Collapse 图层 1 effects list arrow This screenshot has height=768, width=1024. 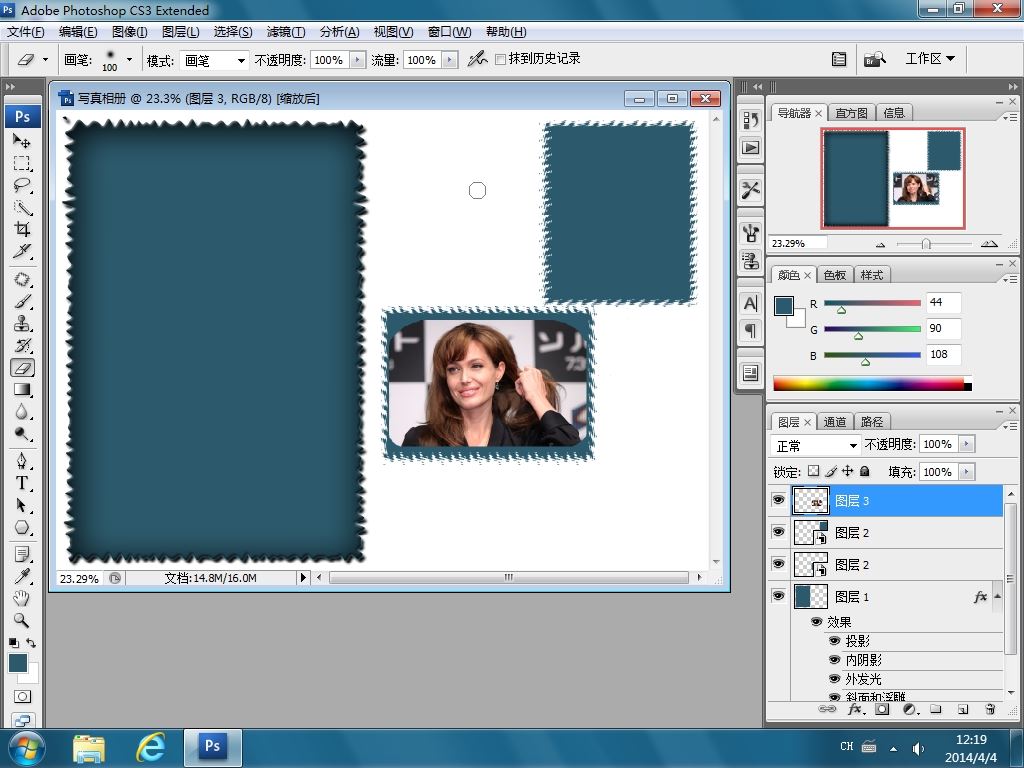(x=996, y=597)
